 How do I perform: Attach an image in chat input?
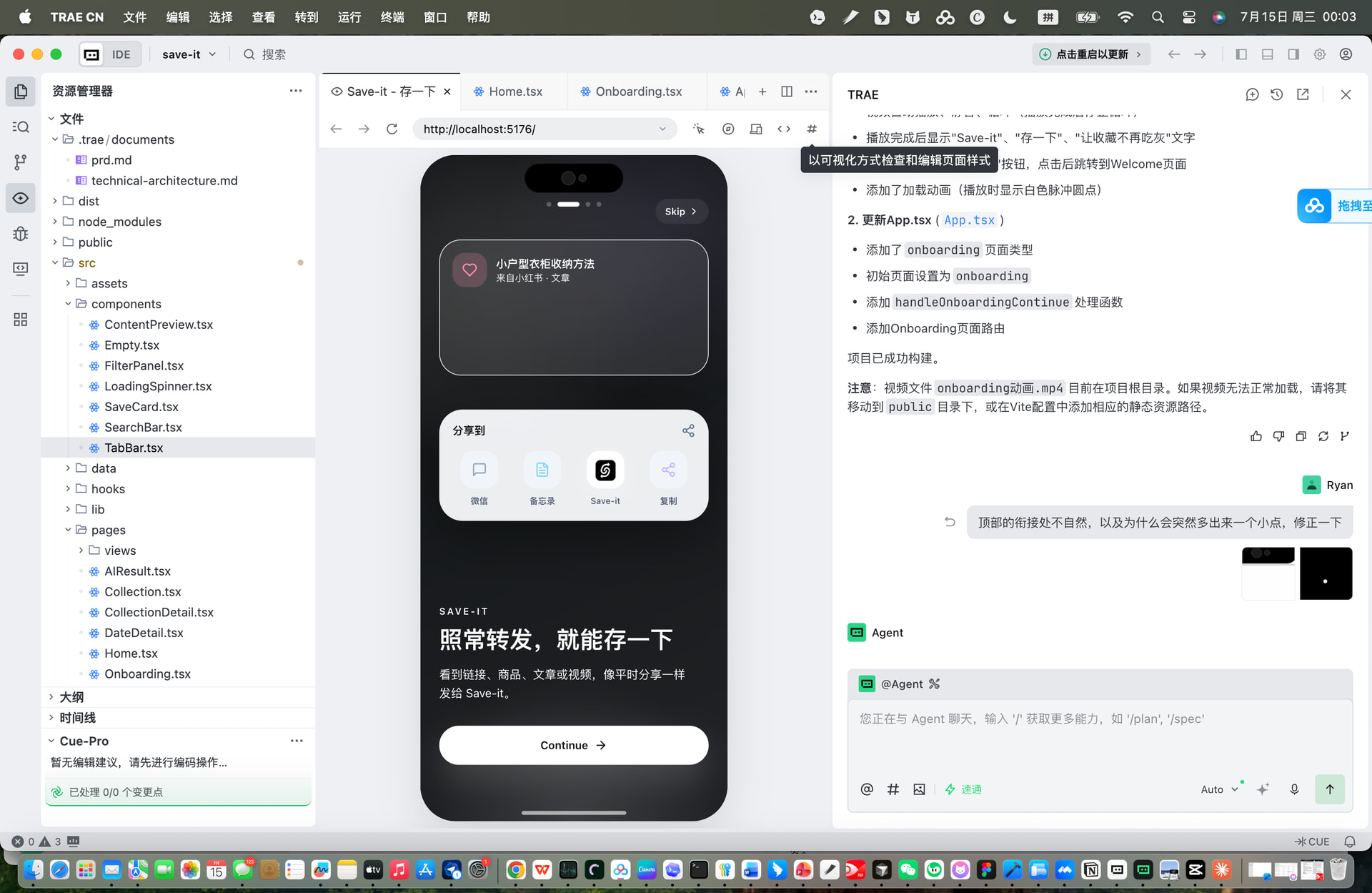pyautogui.click(x=919, y=789)
